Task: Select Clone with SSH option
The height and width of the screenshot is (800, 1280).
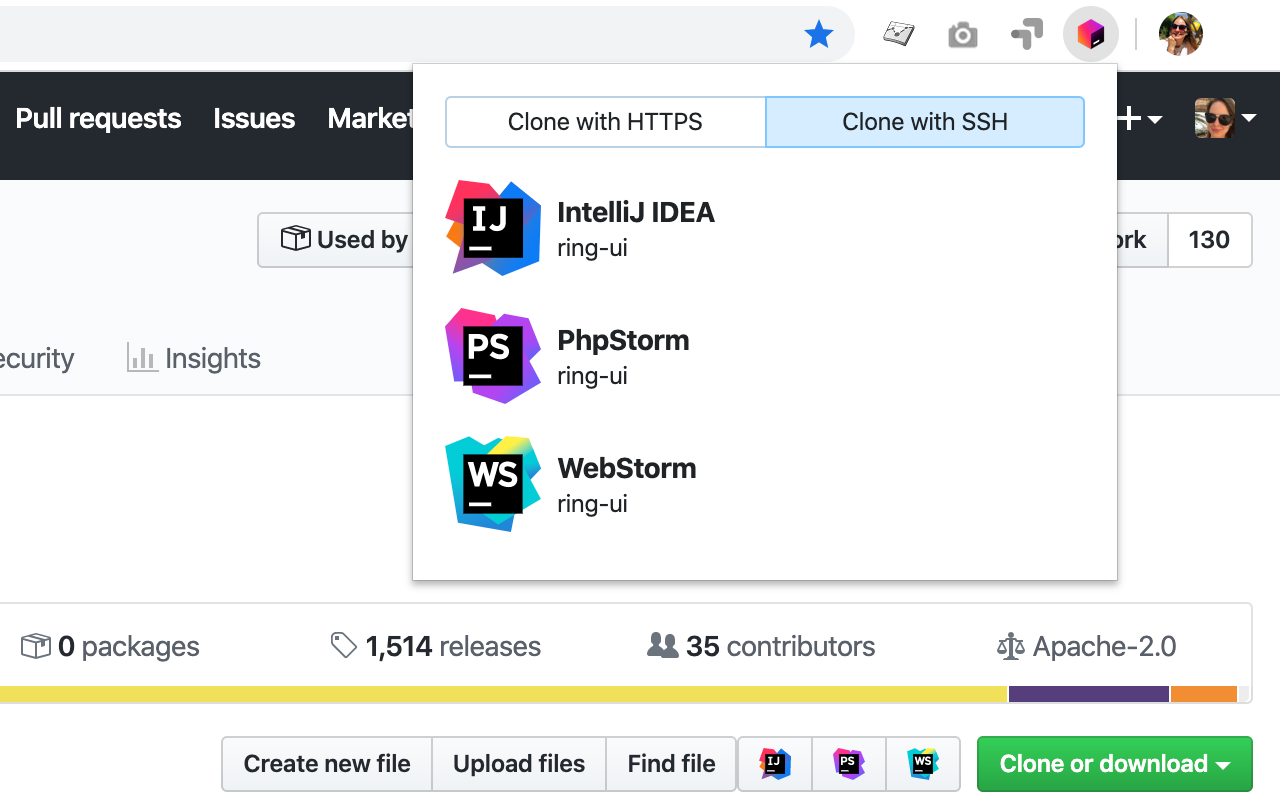Action: (x=925, y=122)
